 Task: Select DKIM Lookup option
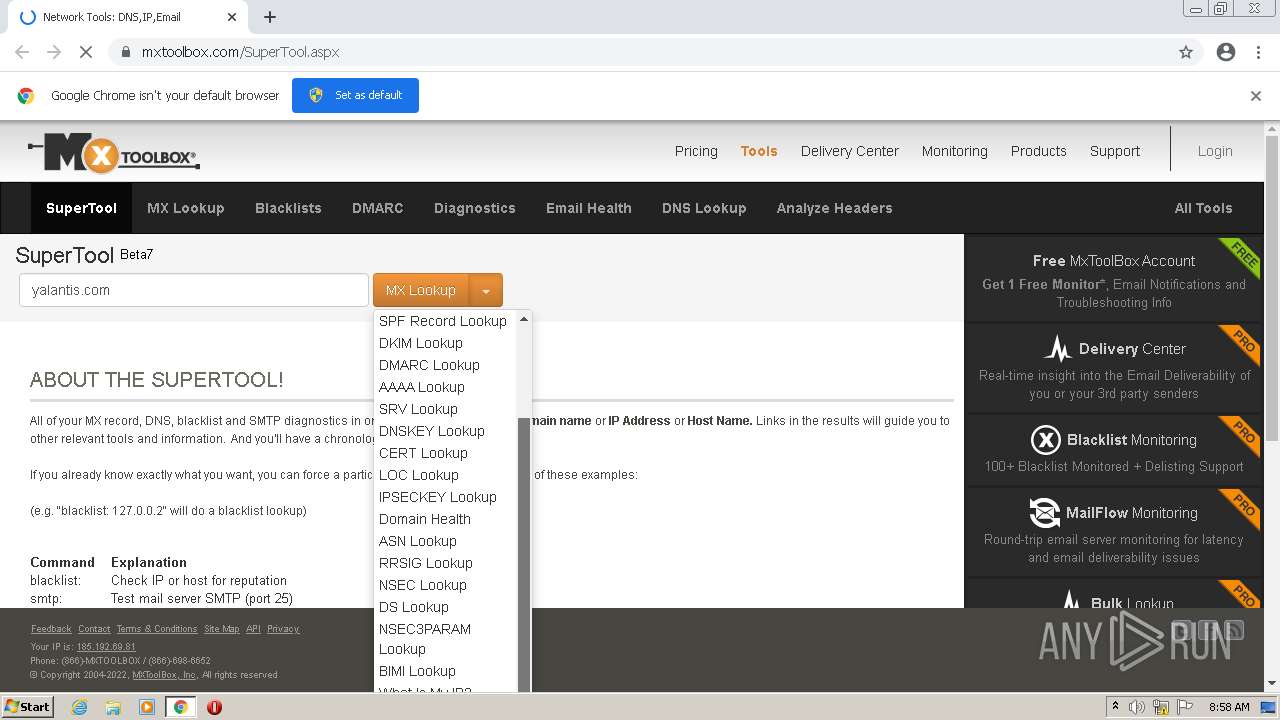coord(421,343)
